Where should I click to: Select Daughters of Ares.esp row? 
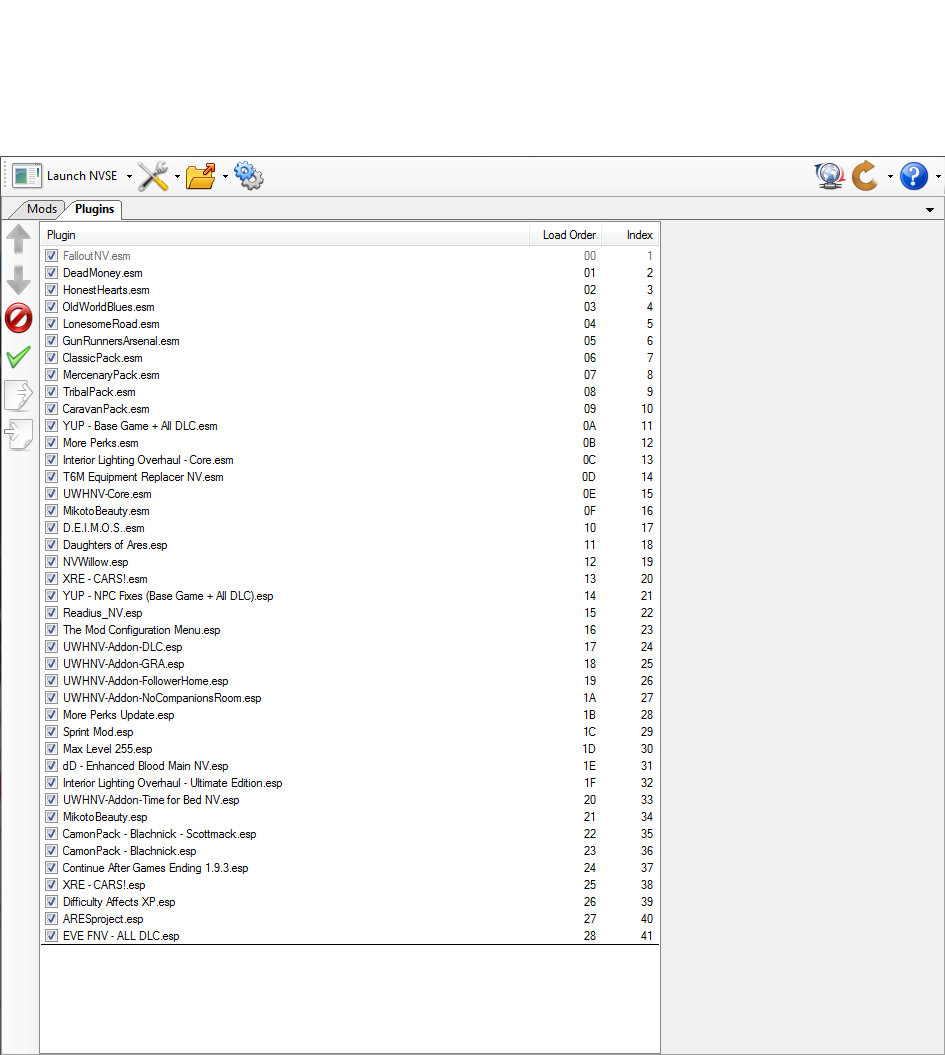point(350,544)
